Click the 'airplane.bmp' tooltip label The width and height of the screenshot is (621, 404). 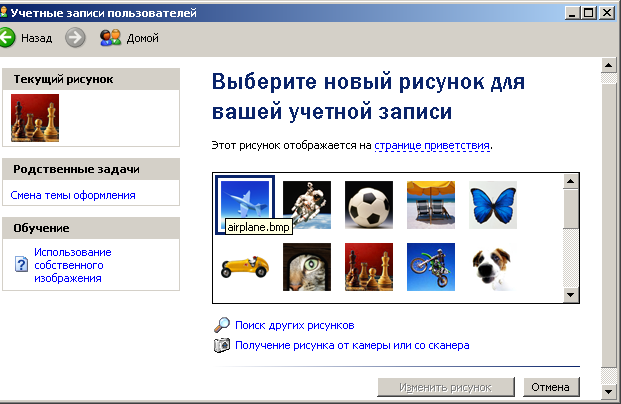point(259,227)
